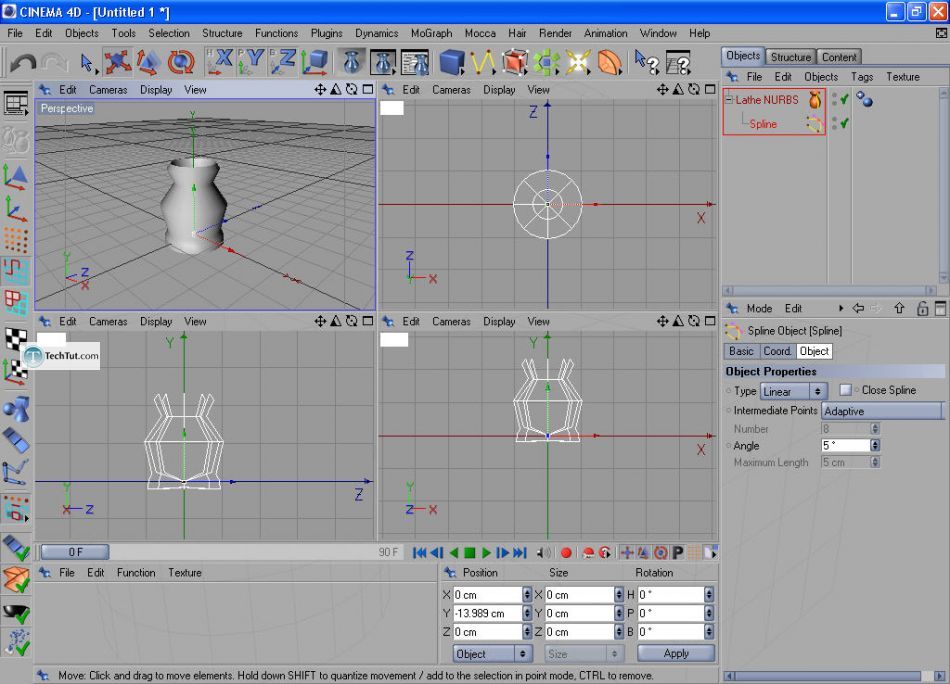Click the Y position input field

[x=487, y=613]
